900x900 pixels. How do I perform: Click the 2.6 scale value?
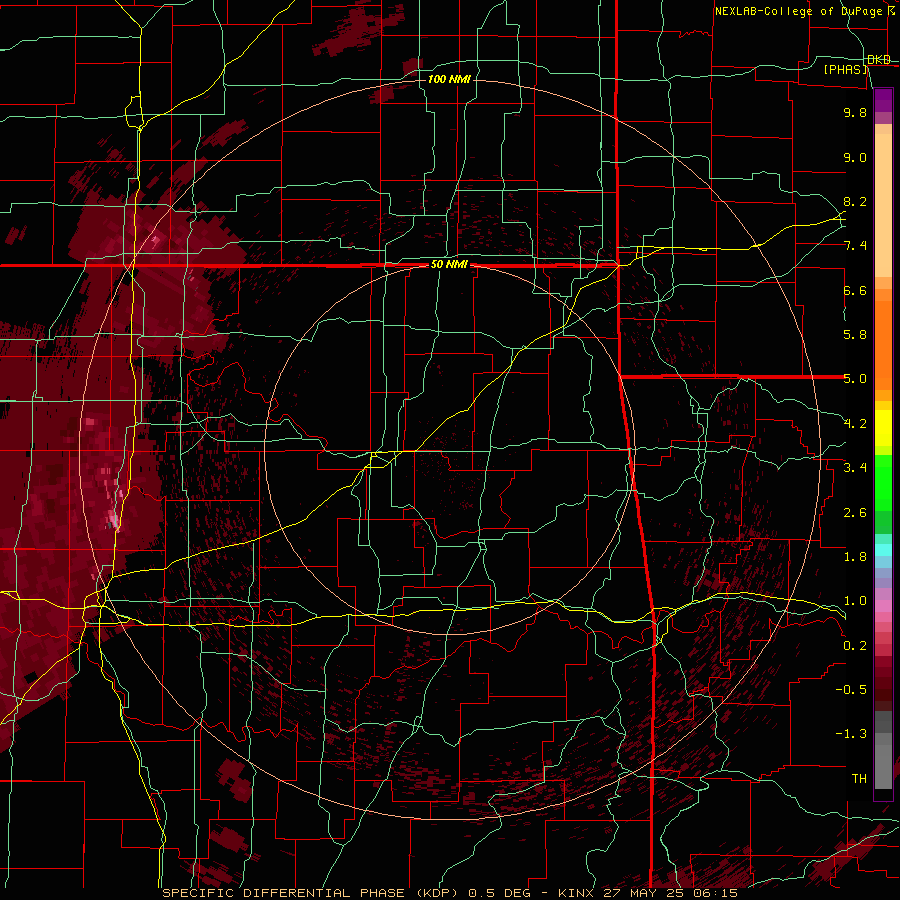[855, 513]
